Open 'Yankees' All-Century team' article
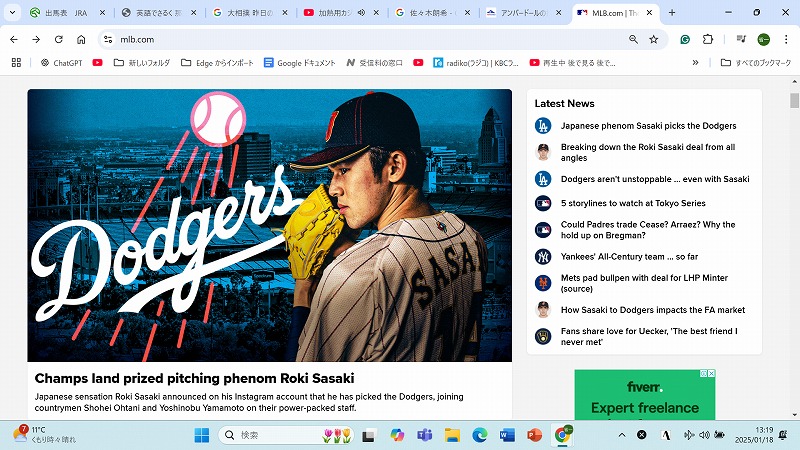This screenshot has width=800, height=450. 630,257
